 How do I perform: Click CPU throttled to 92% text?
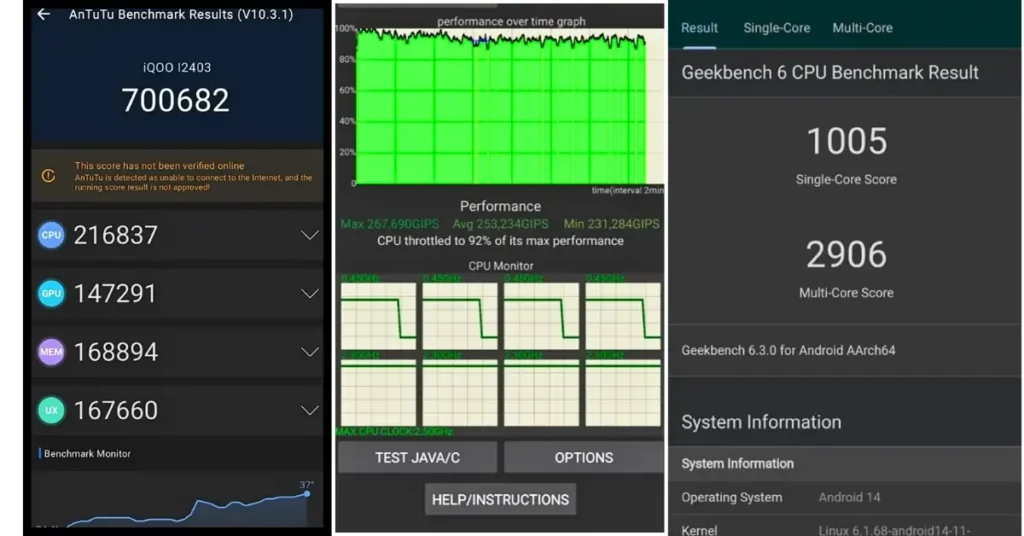click(500, 241)
